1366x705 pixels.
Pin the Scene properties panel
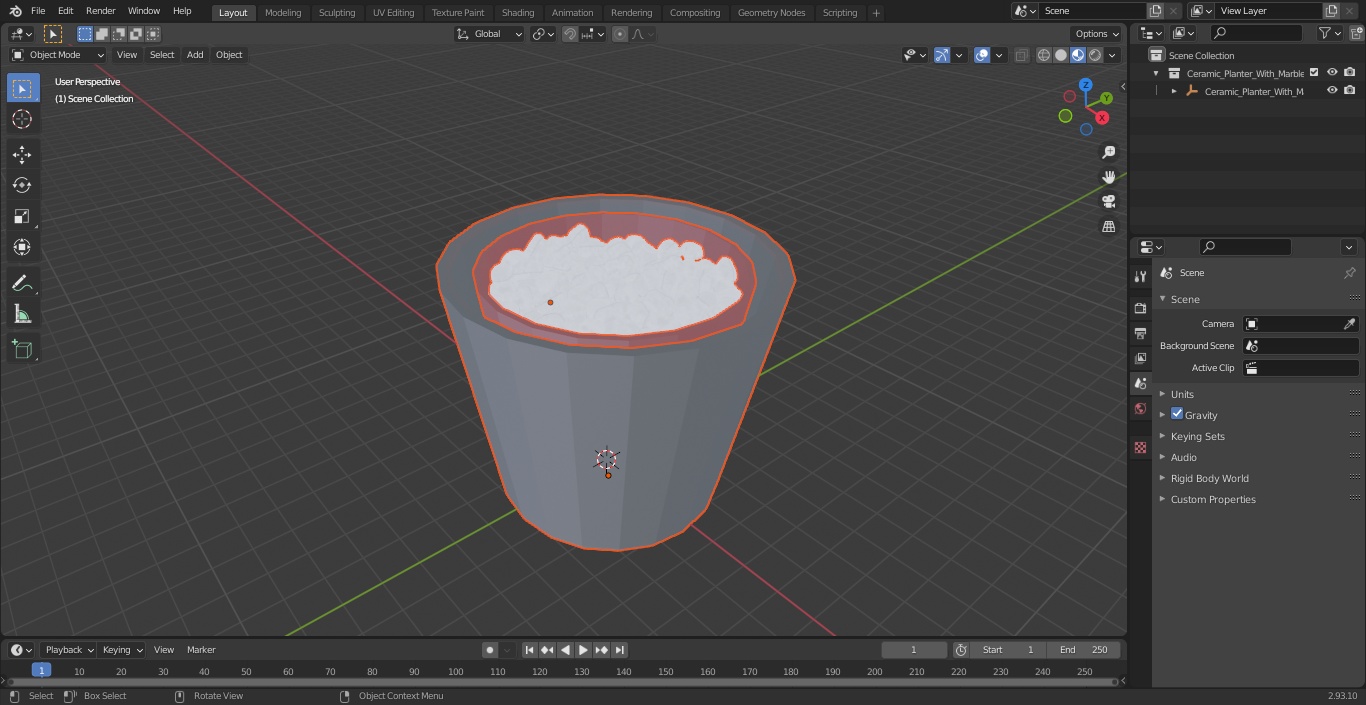1349,273
